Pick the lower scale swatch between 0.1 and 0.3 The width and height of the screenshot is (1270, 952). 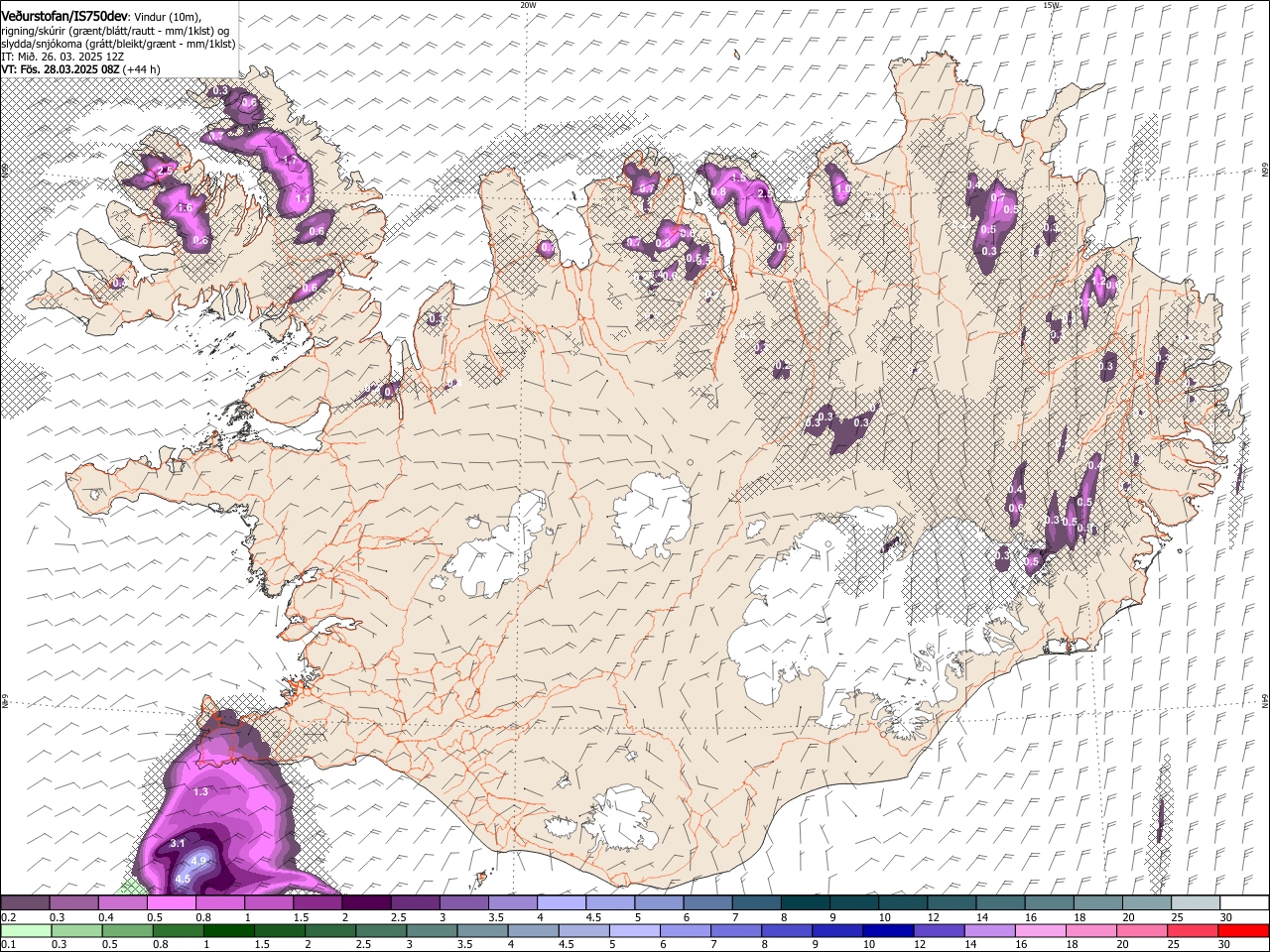(x=26, y=930)
